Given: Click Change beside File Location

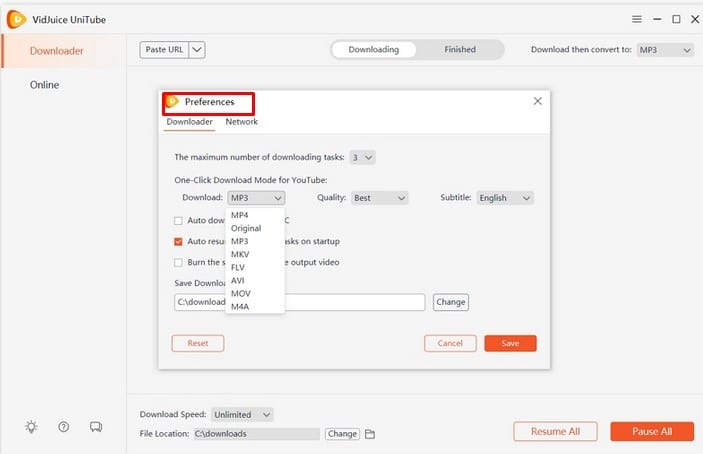Looking at the screenshot, I should (342, 434).
